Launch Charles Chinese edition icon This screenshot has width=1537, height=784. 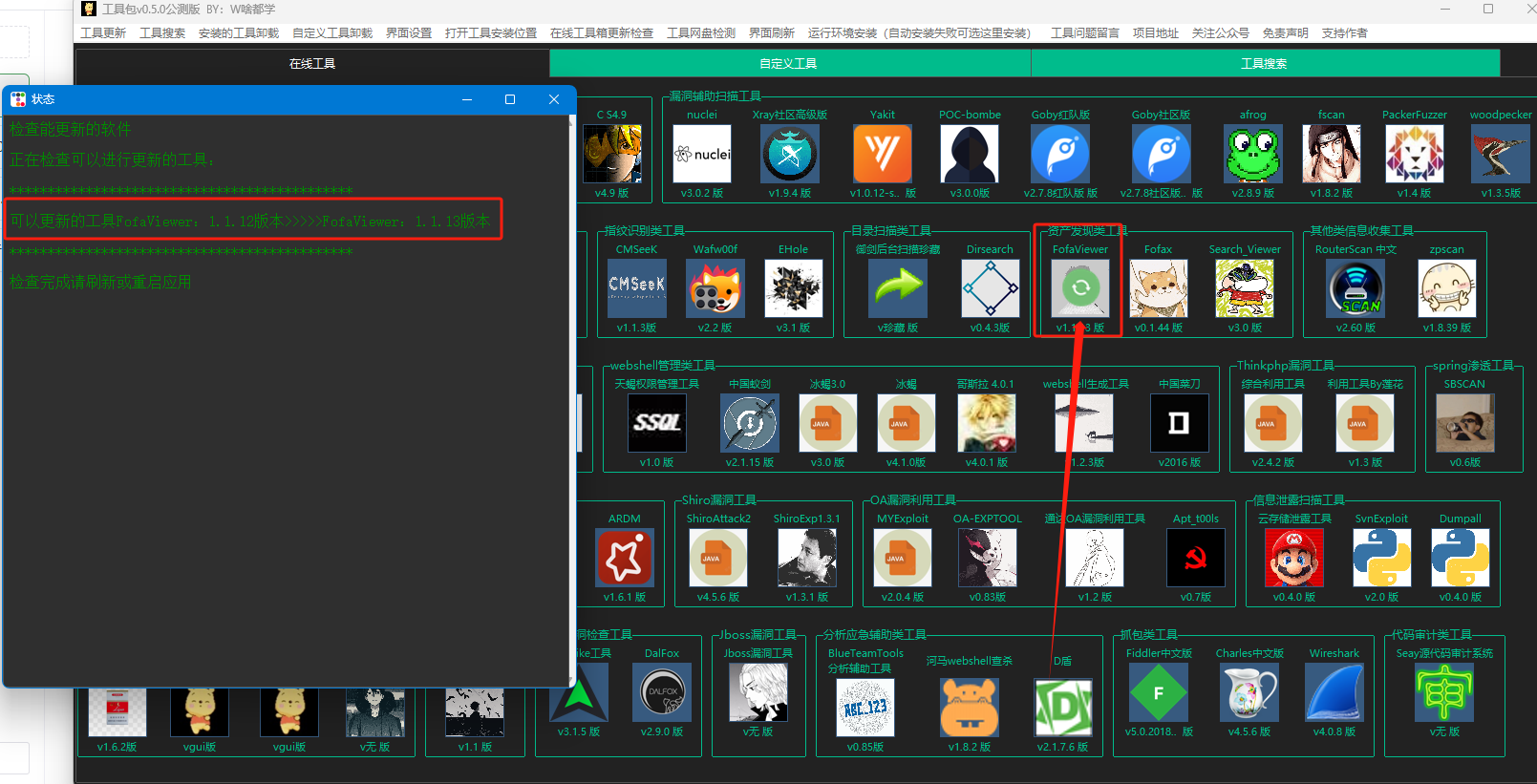(x=1249, y=692)
